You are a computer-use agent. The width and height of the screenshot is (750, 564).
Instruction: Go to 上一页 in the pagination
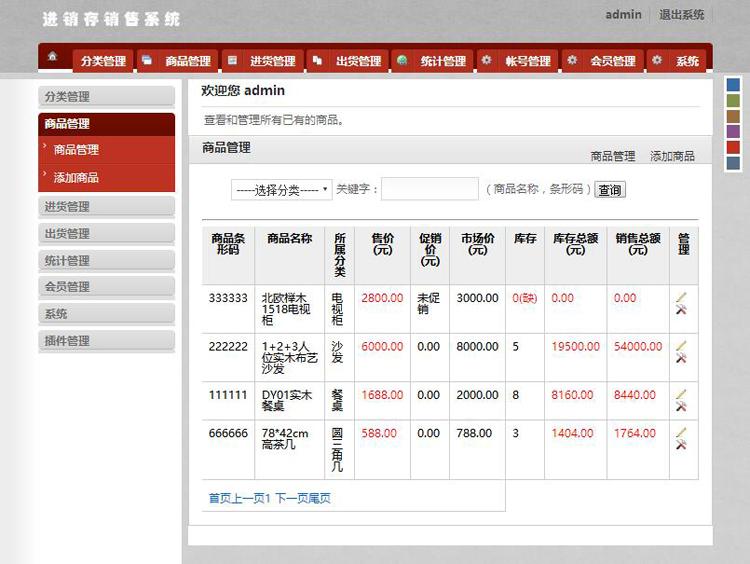click(x=248, y=498)
